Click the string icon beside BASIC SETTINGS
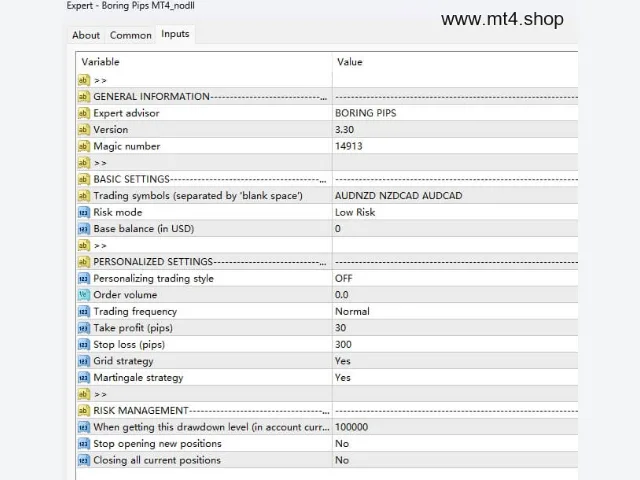The width and height of the screenshot is (640, 480). click(x=83, y=179)
